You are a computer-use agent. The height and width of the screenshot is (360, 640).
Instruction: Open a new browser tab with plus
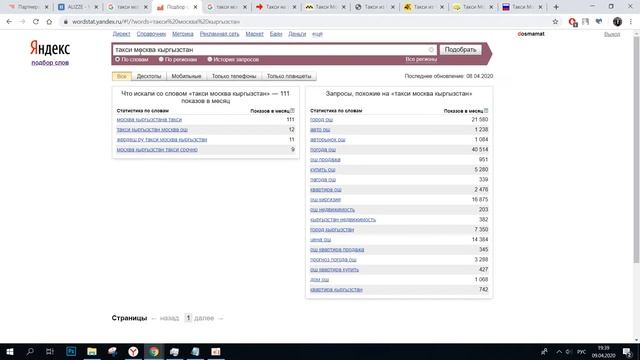coord(556,7)
